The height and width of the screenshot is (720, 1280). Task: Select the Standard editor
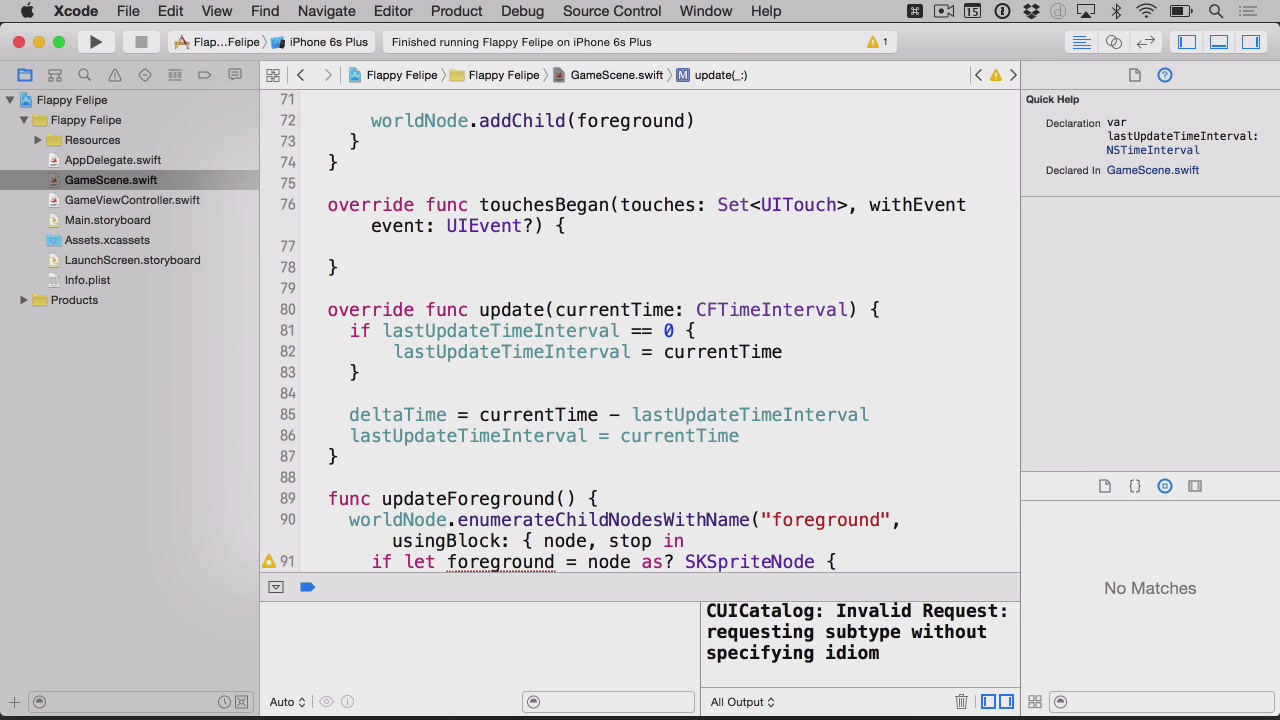(x=1081, y=42)
